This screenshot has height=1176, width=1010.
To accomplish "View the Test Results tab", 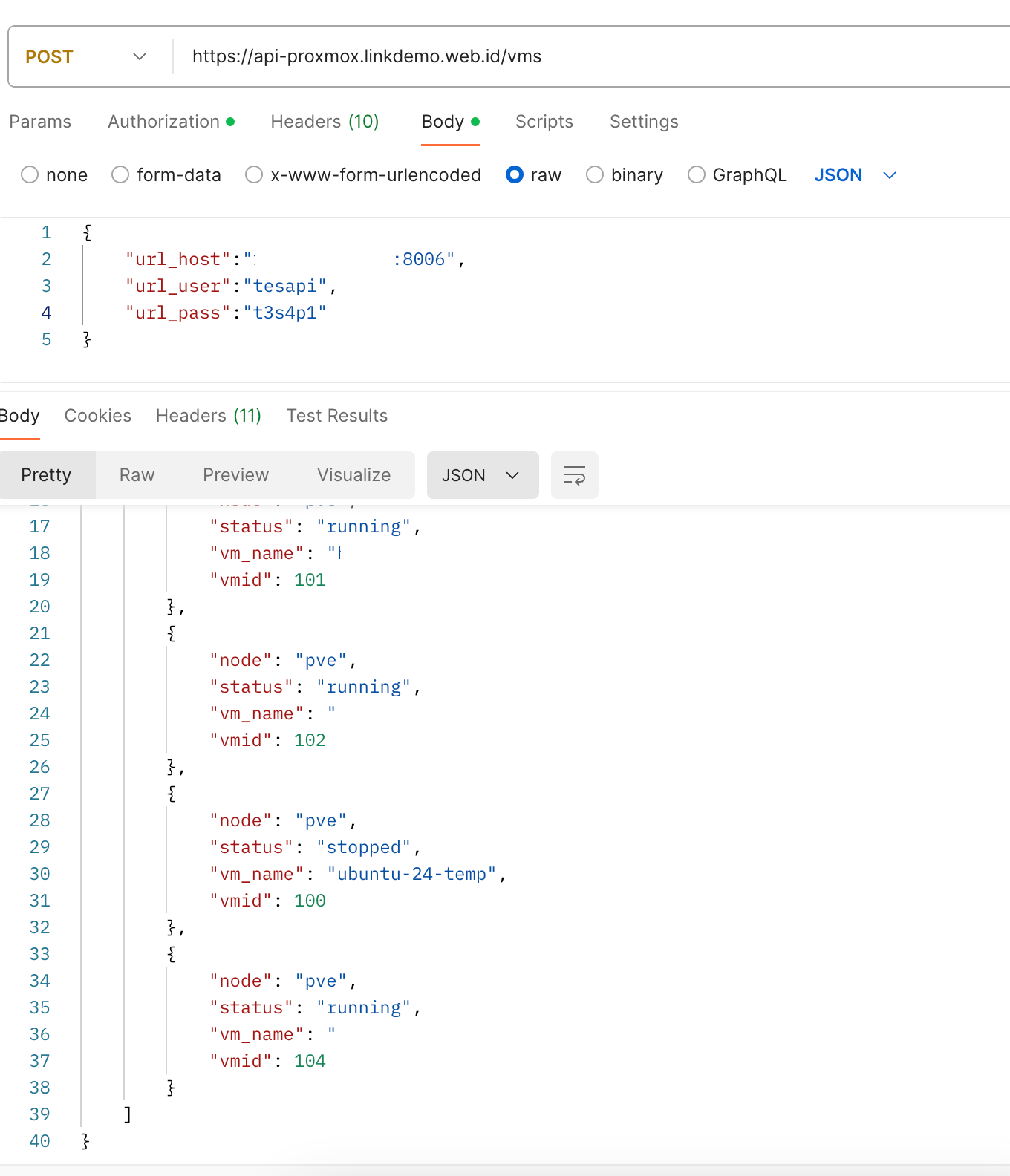I will 337,416.
